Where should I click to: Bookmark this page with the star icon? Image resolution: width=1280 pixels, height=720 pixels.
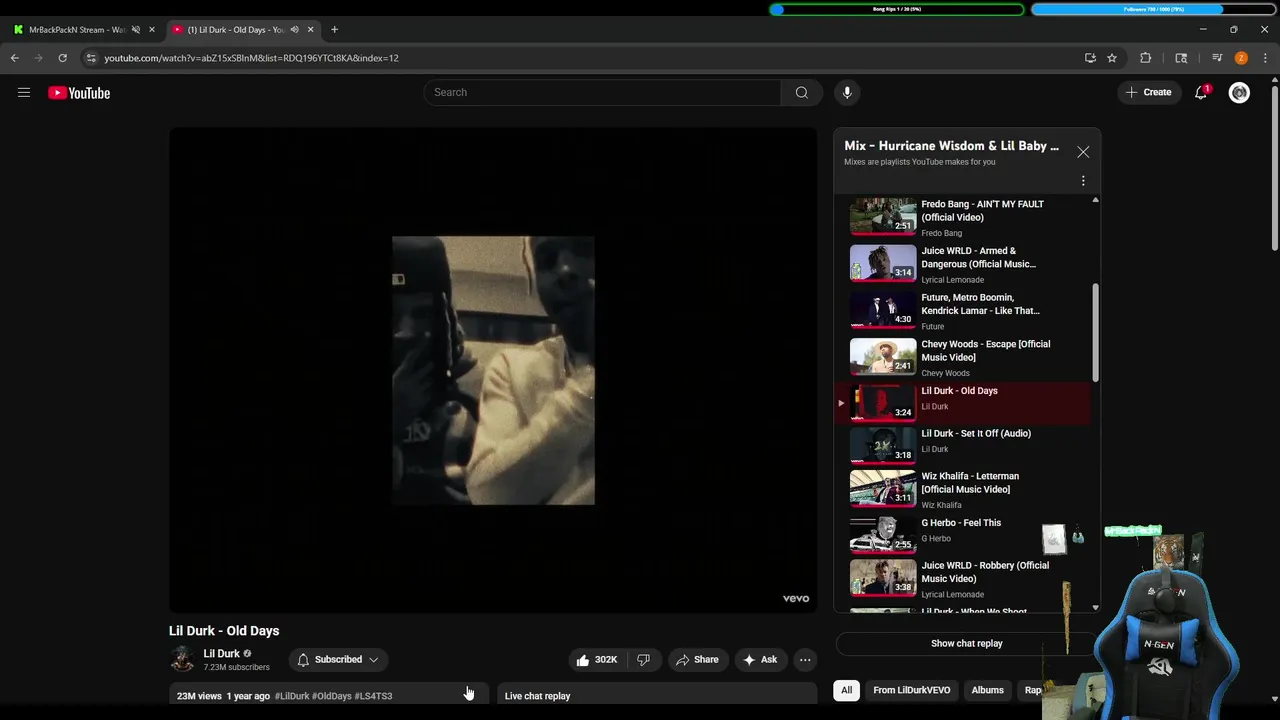[1112, 58]
